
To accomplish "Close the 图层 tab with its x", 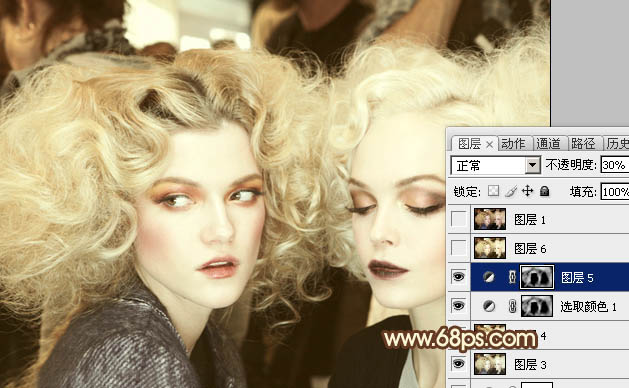I will click(489, 144).
